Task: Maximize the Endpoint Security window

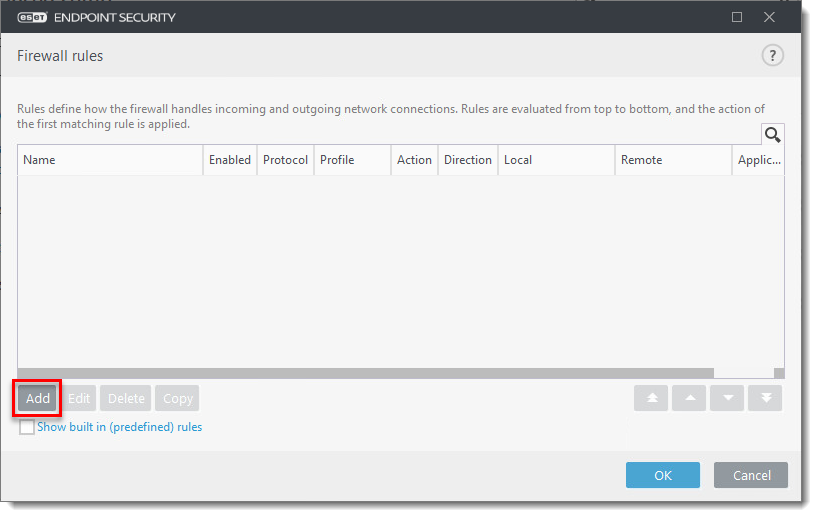Action: [737, 17]
